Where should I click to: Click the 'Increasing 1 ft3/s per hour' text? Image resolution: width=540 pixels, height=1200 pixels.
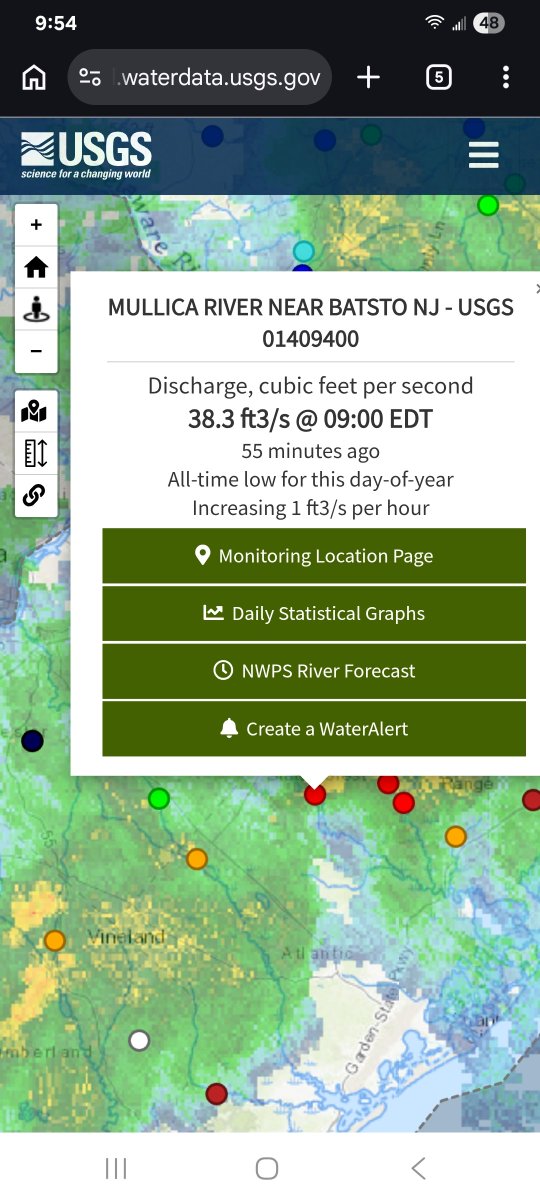point(311,508)
